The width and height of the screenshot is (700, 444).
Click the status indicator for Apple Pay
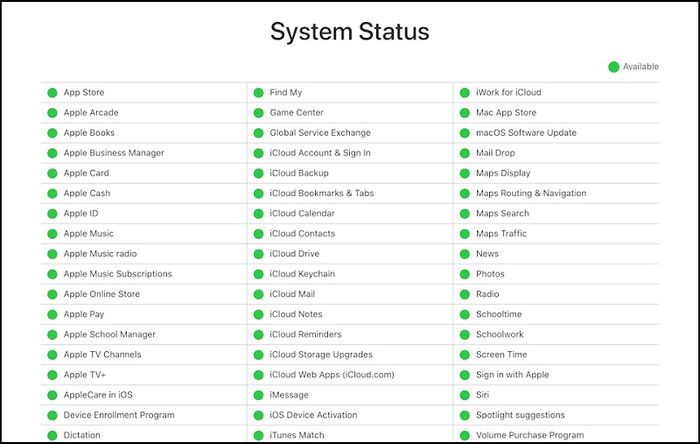click(52, 315)
